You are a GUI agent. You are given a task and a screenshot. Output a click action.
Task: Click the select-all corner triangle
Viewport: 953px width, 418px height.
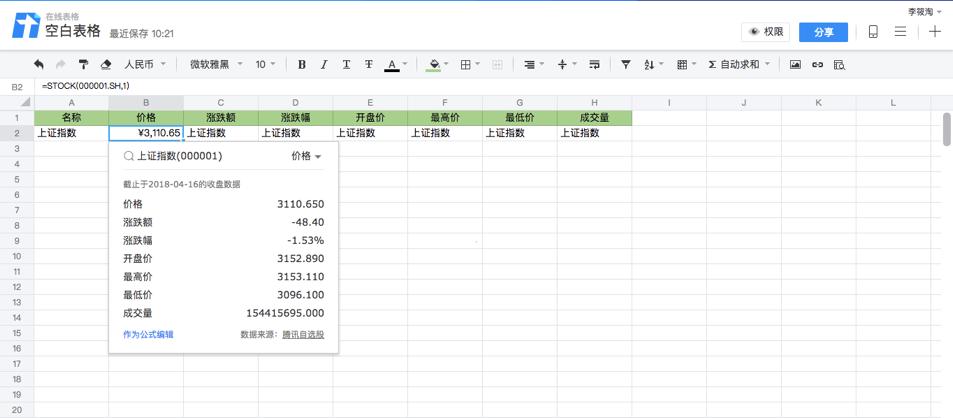pos(26,103)
